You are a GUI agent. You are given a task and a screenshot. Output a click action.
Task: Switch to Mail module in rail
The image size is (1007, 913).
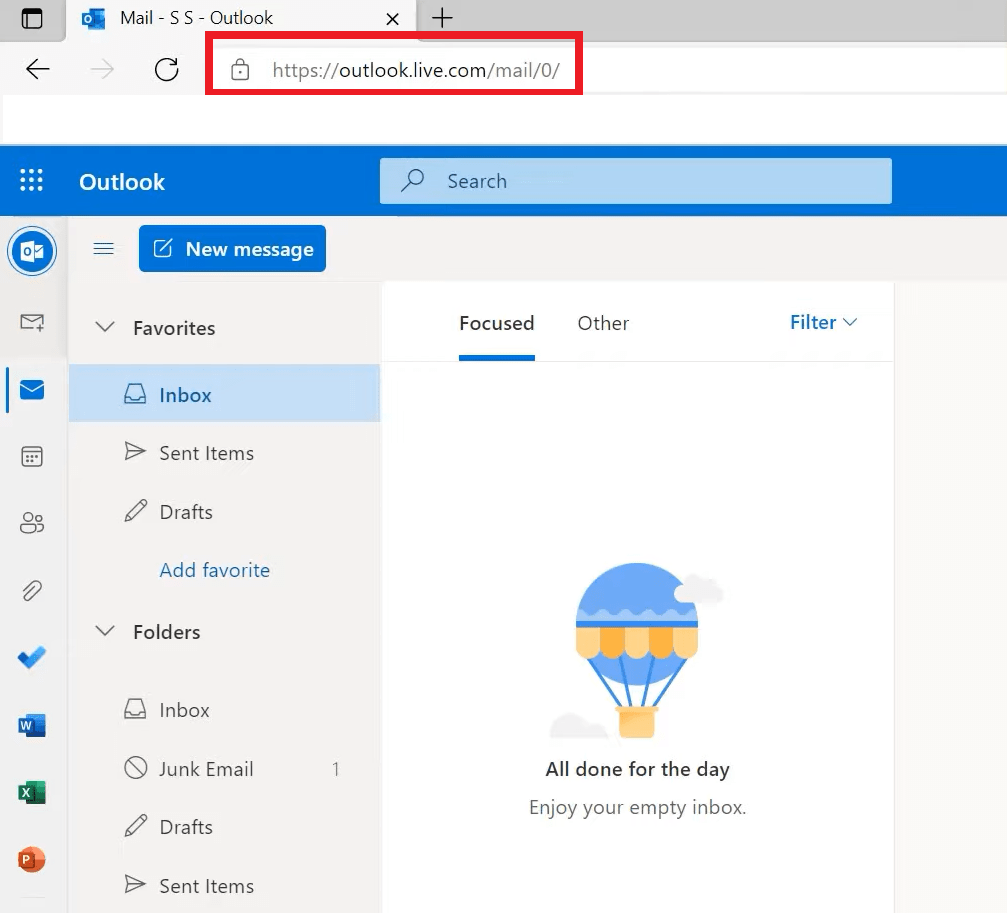[x=32, y=390]
